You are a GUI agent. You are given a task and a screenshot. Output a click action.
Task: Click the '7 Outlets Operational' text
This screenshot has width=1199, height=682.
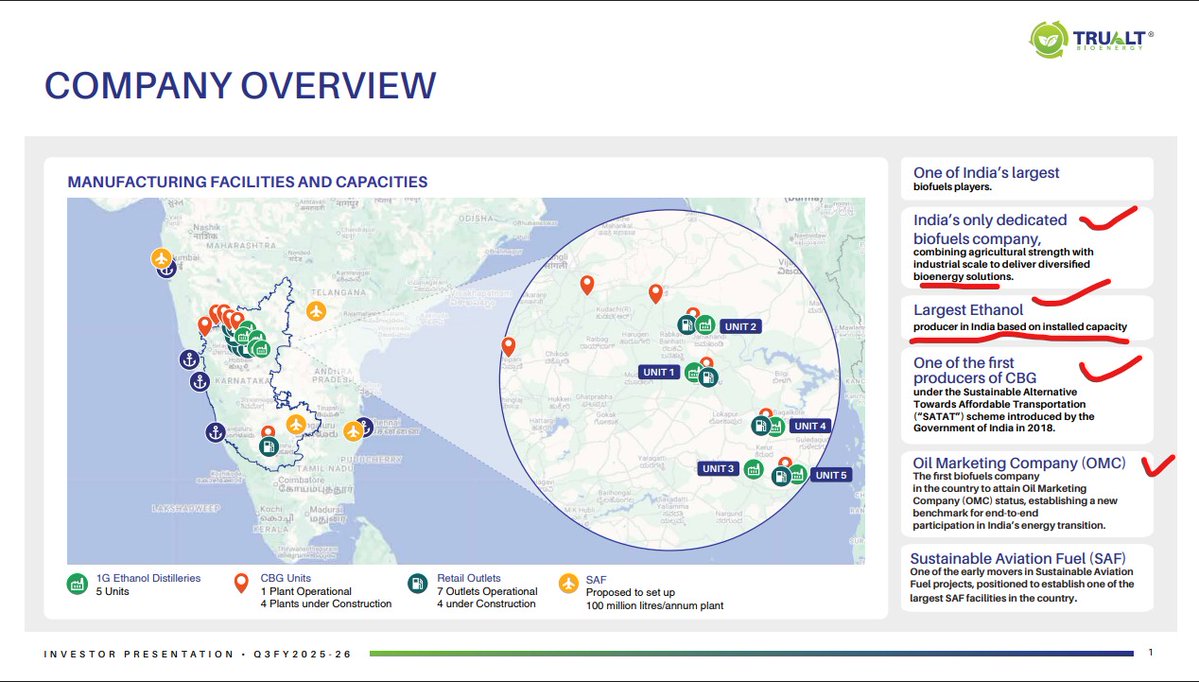(x=487, y=591)
